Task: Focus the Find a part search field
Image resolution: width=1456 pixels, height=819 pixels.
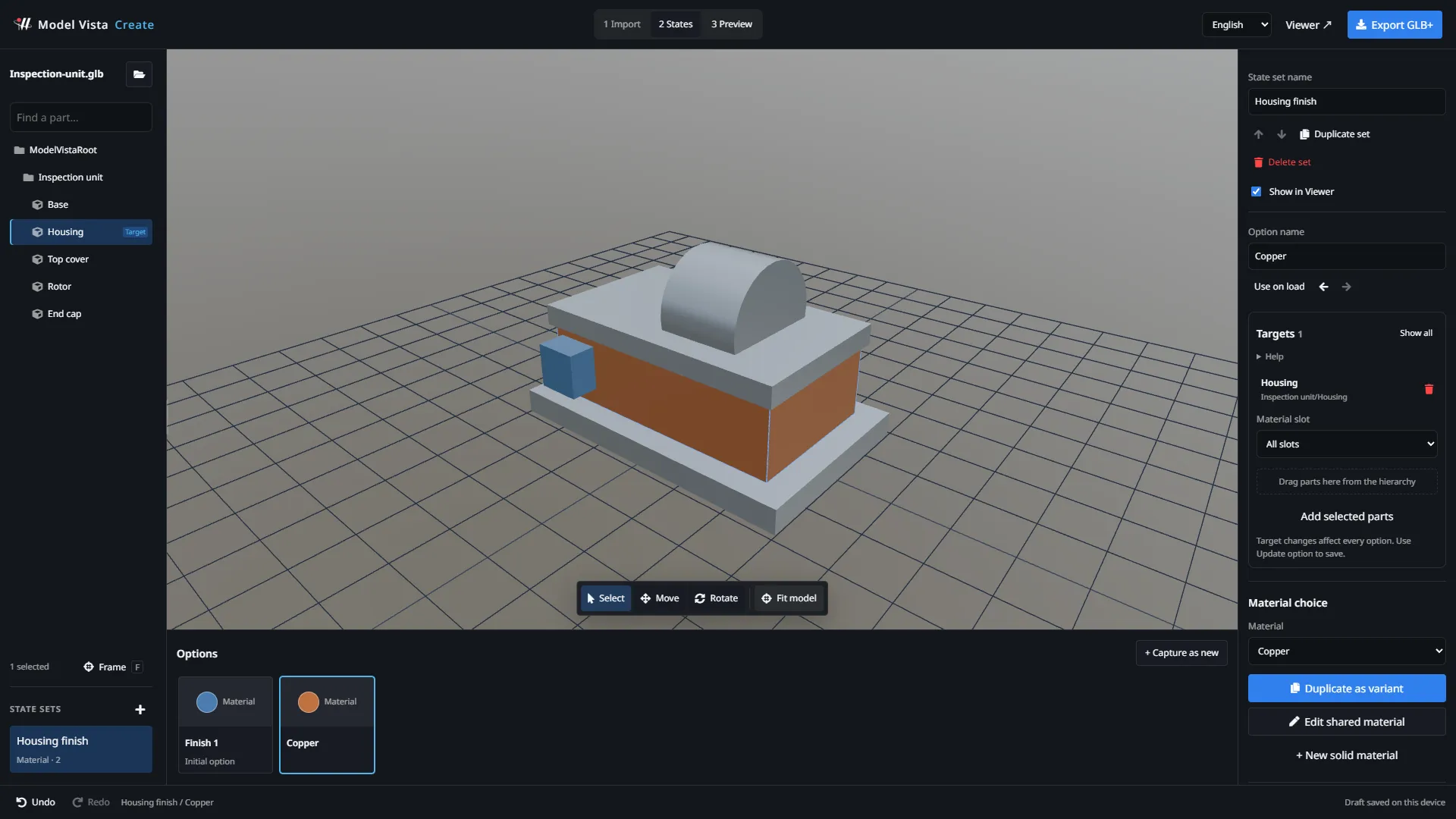Action: [81, 118]
